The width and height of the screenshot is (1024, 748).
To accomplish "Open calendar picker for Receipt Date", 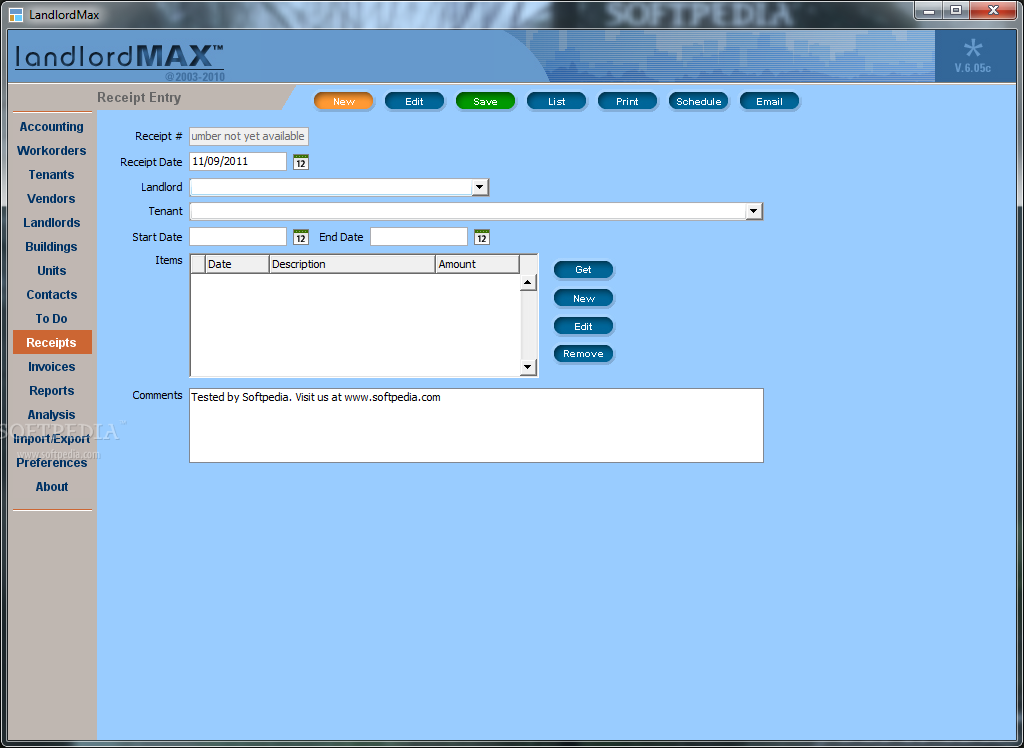I will tap(300, 162).
